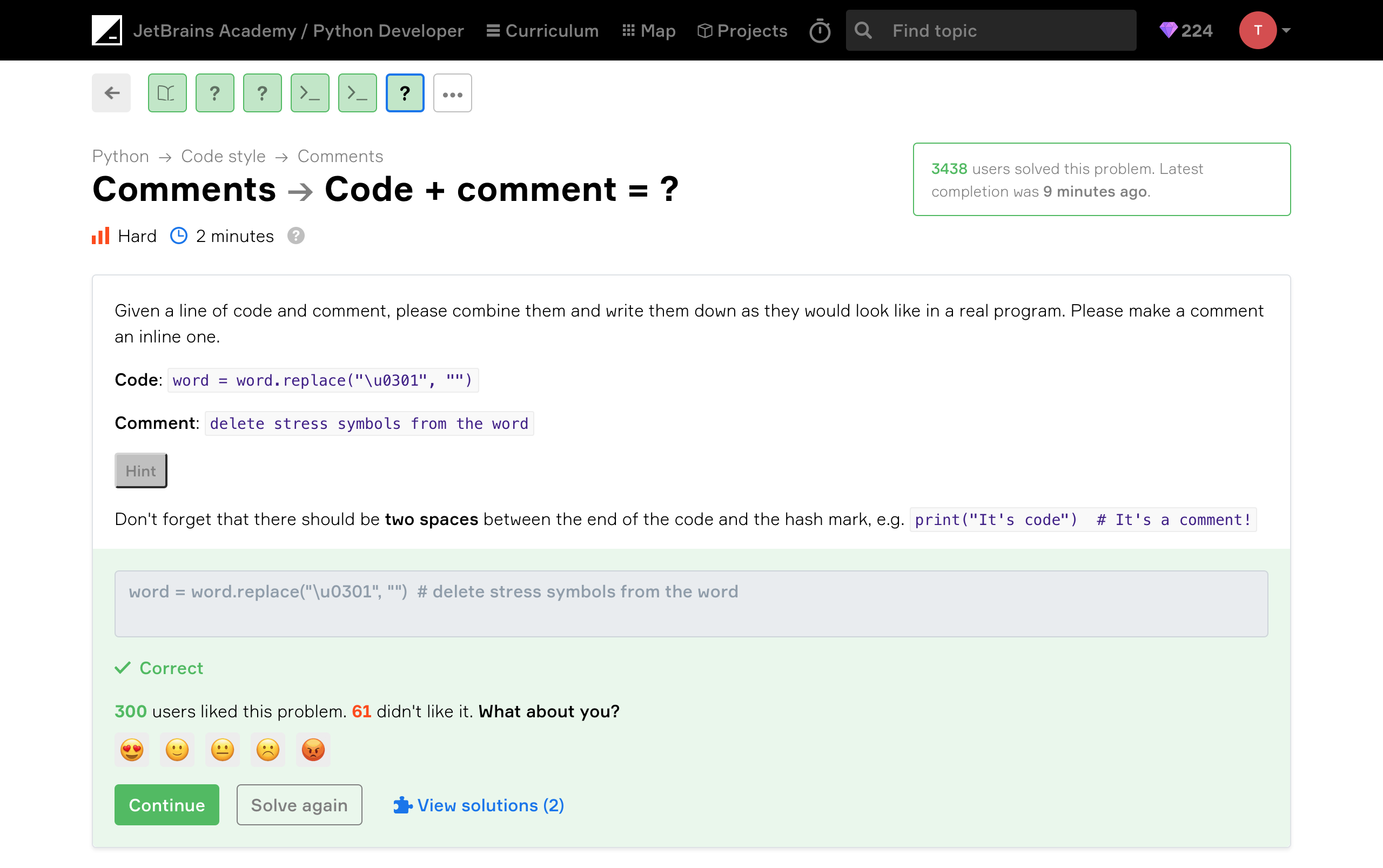The image size is (1383, 868).
Task: Click the back arrow navigation icon
Action: pos(112,93)
